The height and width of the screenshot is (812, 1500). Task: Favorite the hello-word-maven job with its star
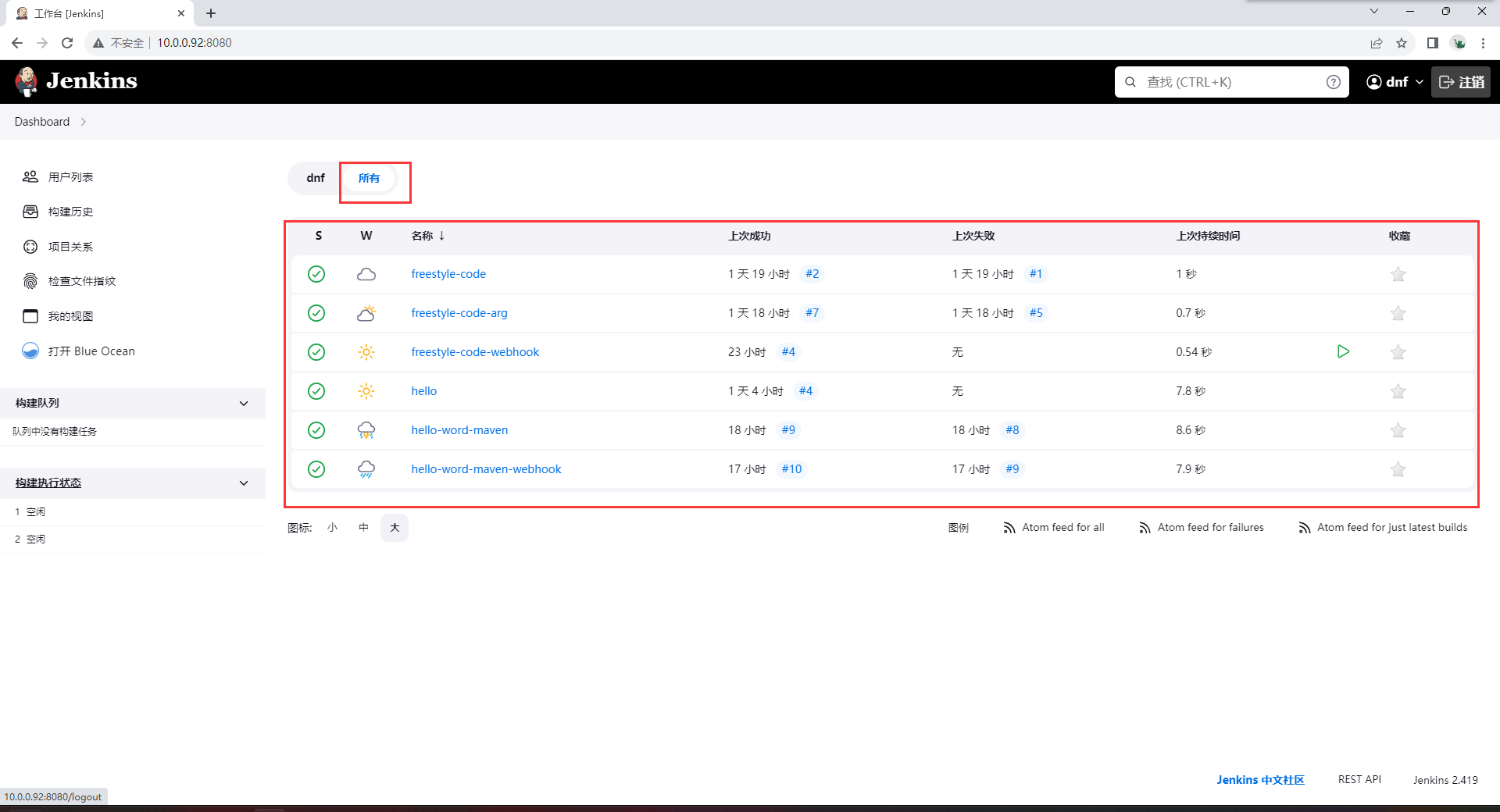pos(1398,430)
